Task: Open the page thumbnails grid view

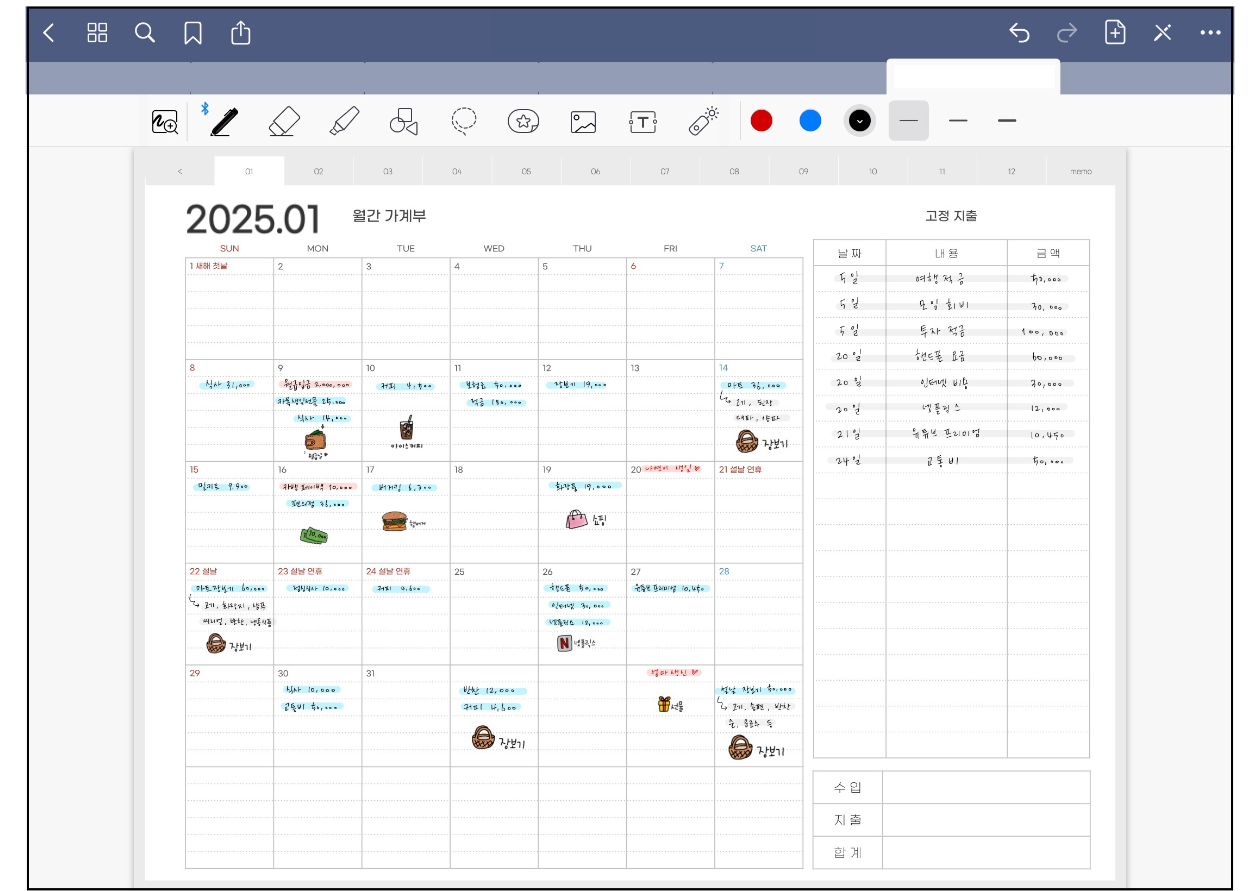Action: 97,33
